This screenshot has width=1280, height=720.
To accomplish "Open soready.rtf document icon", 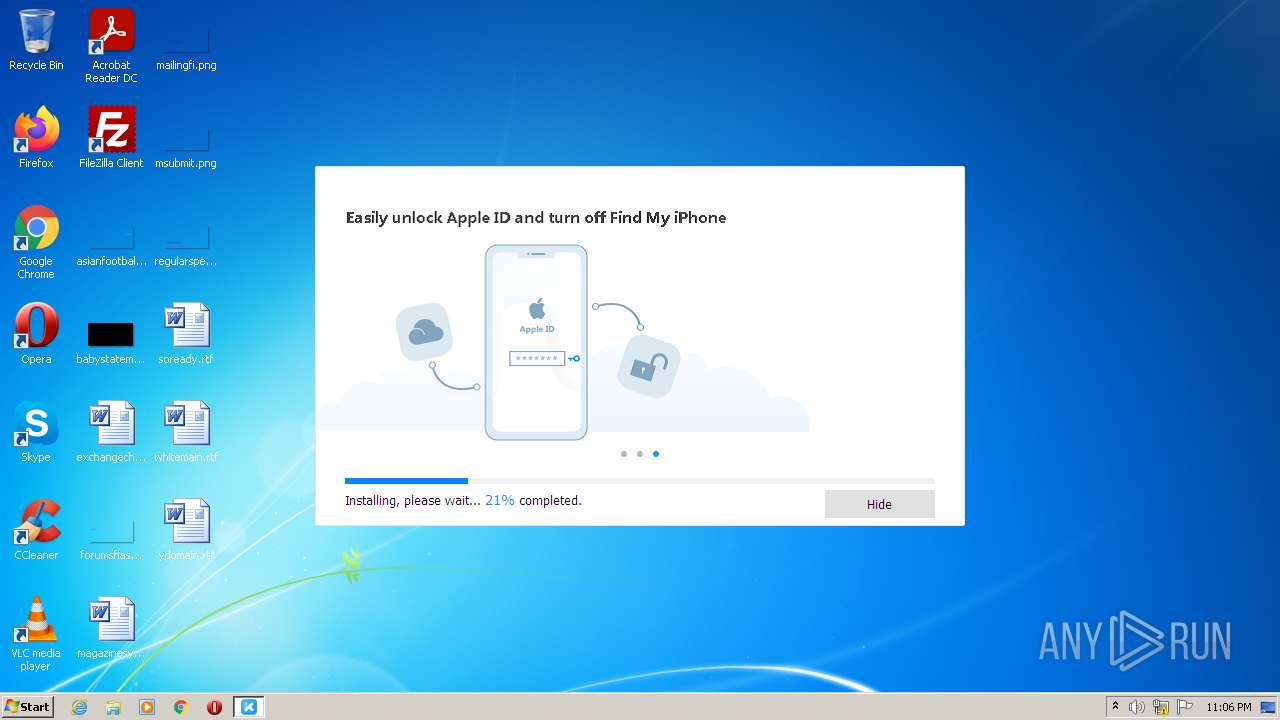I will coord(186,334).
